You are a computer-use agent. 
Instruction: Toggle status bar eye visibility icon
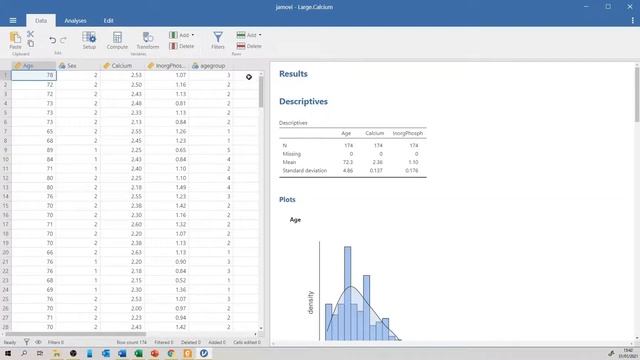click(38, 342)
